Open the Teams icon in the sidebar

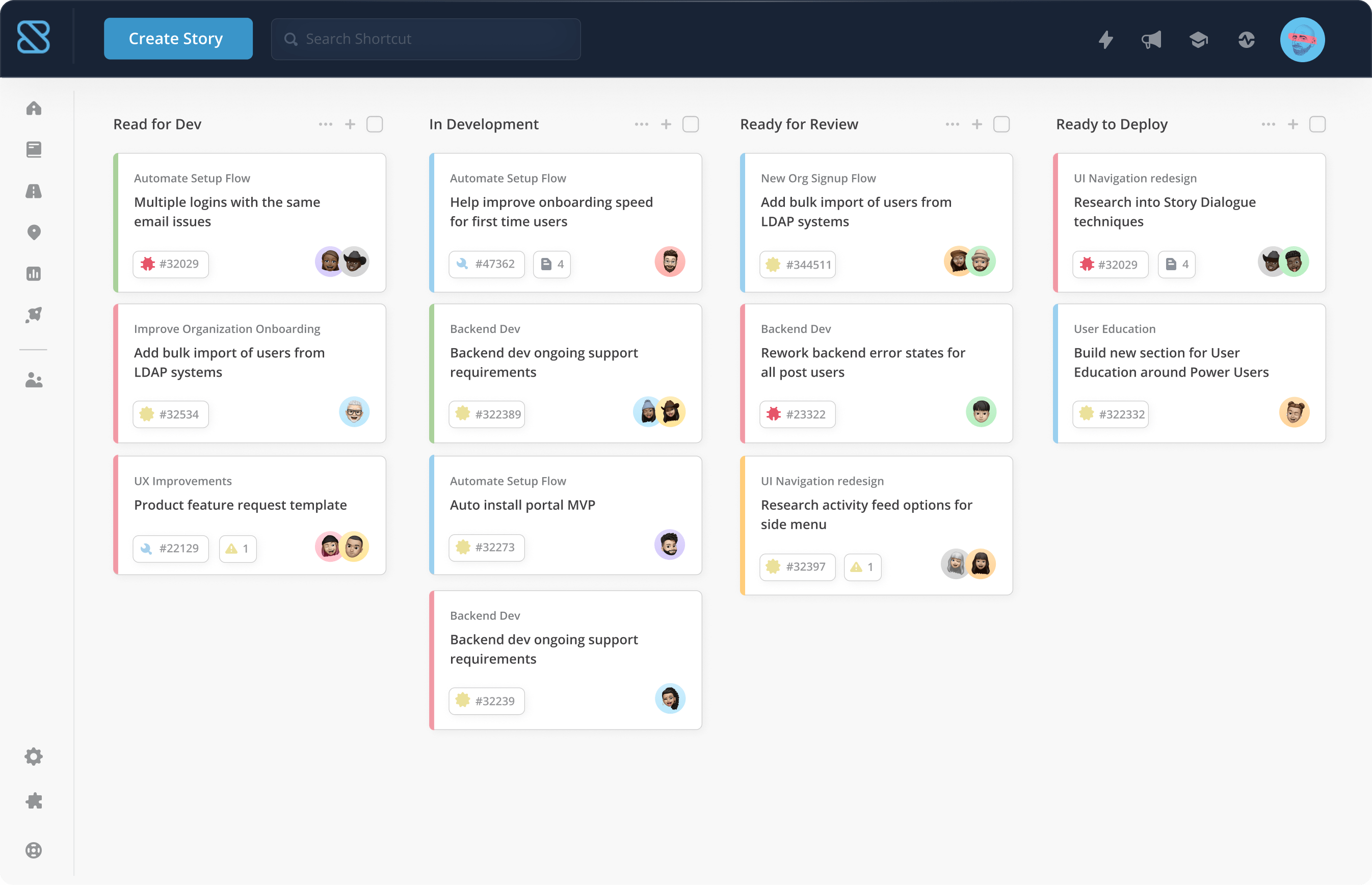(x=34, y=379)
